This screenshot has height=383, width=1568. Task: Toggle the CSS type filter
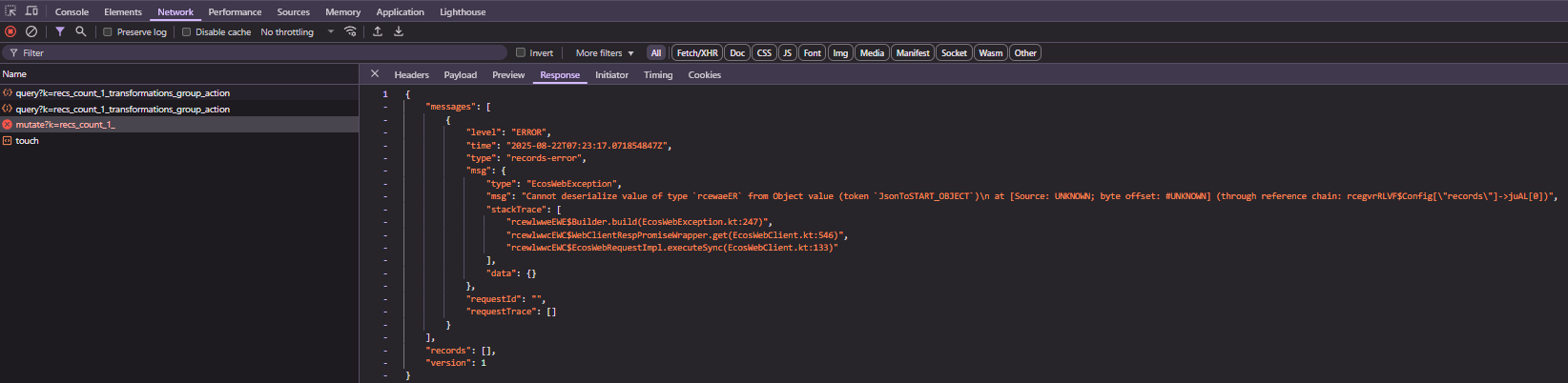point(764,53)
